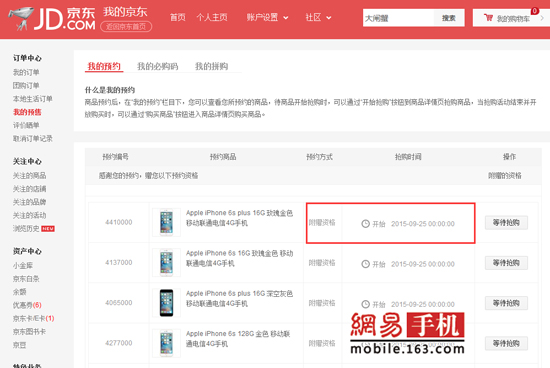Open iPhone 6s plus 玫瑰金色 product thumbnail
Viewport: 550px width, 368px height.
166,222
